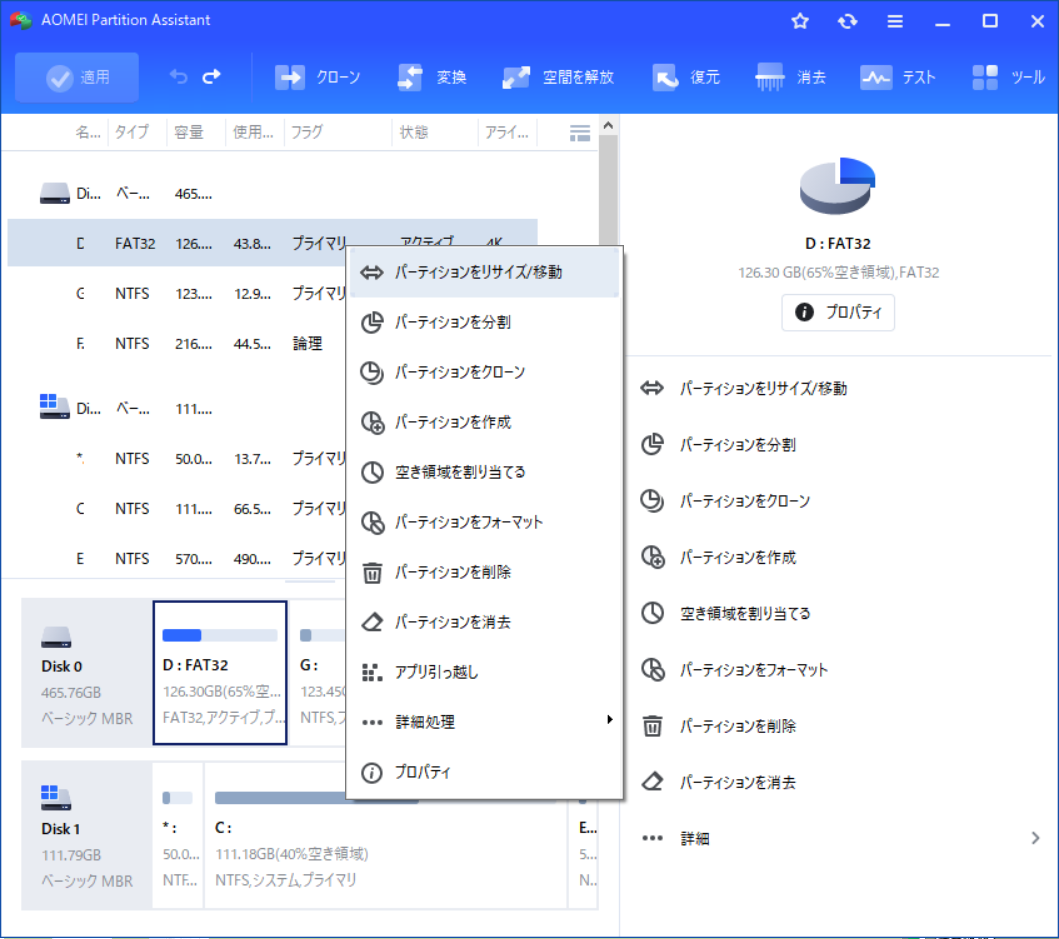The height and width of the screenshot is (939, 1059).
Task: Choose Format partition in context menu
Action: coord(484,522)
